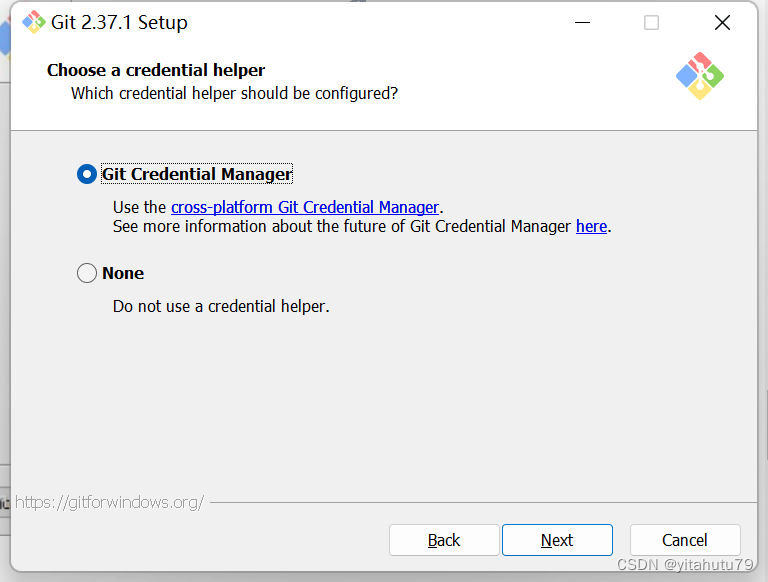This screenshot has width=768, height=582.
Task: Click 'Choose a credential helper' heading
Action: (156, 70)
